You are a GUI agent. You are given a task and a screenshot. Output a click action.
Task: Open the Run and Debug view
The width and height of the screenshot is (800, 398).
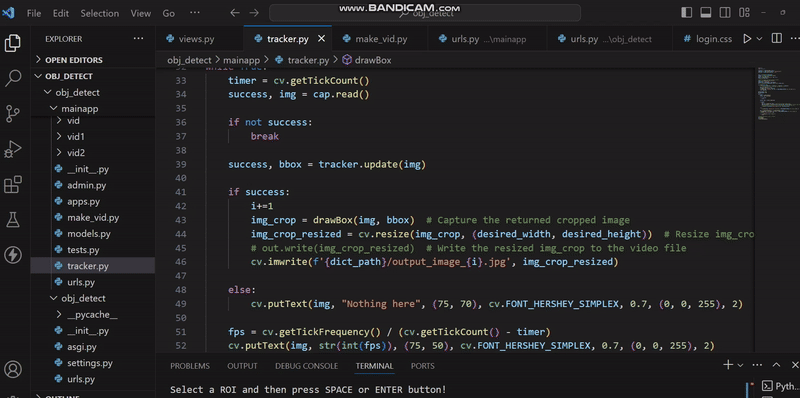point(12,149)
